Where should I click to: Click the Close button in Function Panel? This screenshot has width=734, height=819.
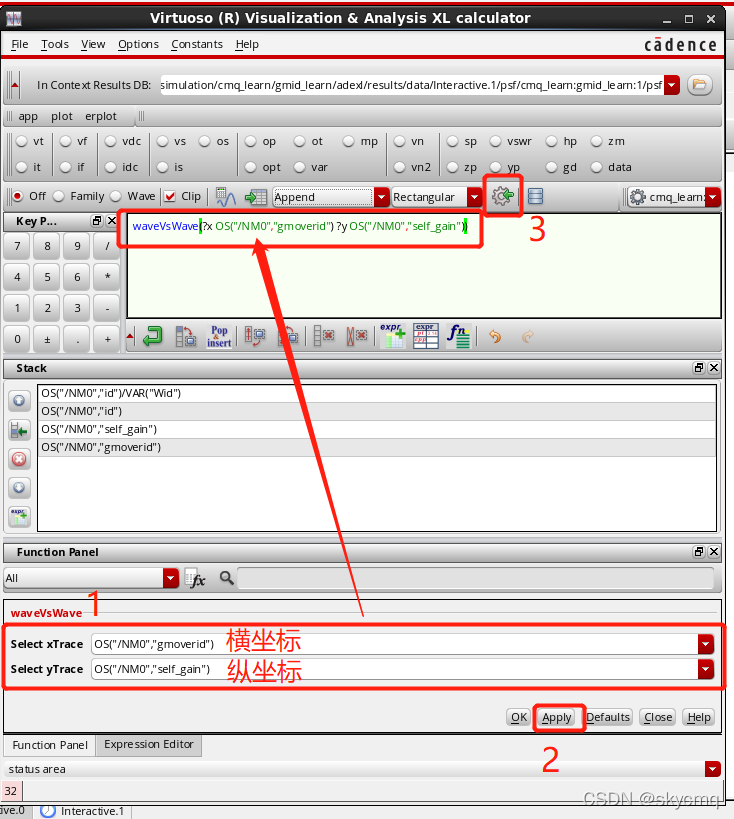658,717
